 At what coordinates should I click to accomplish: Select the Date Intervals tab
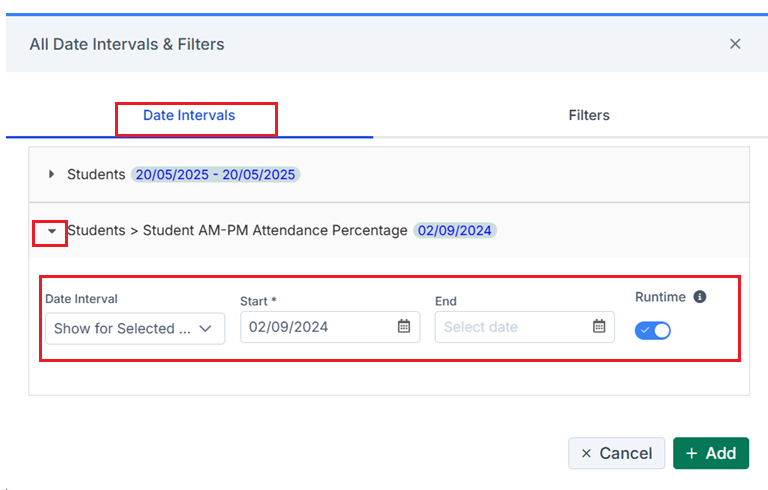coord(189,116)
